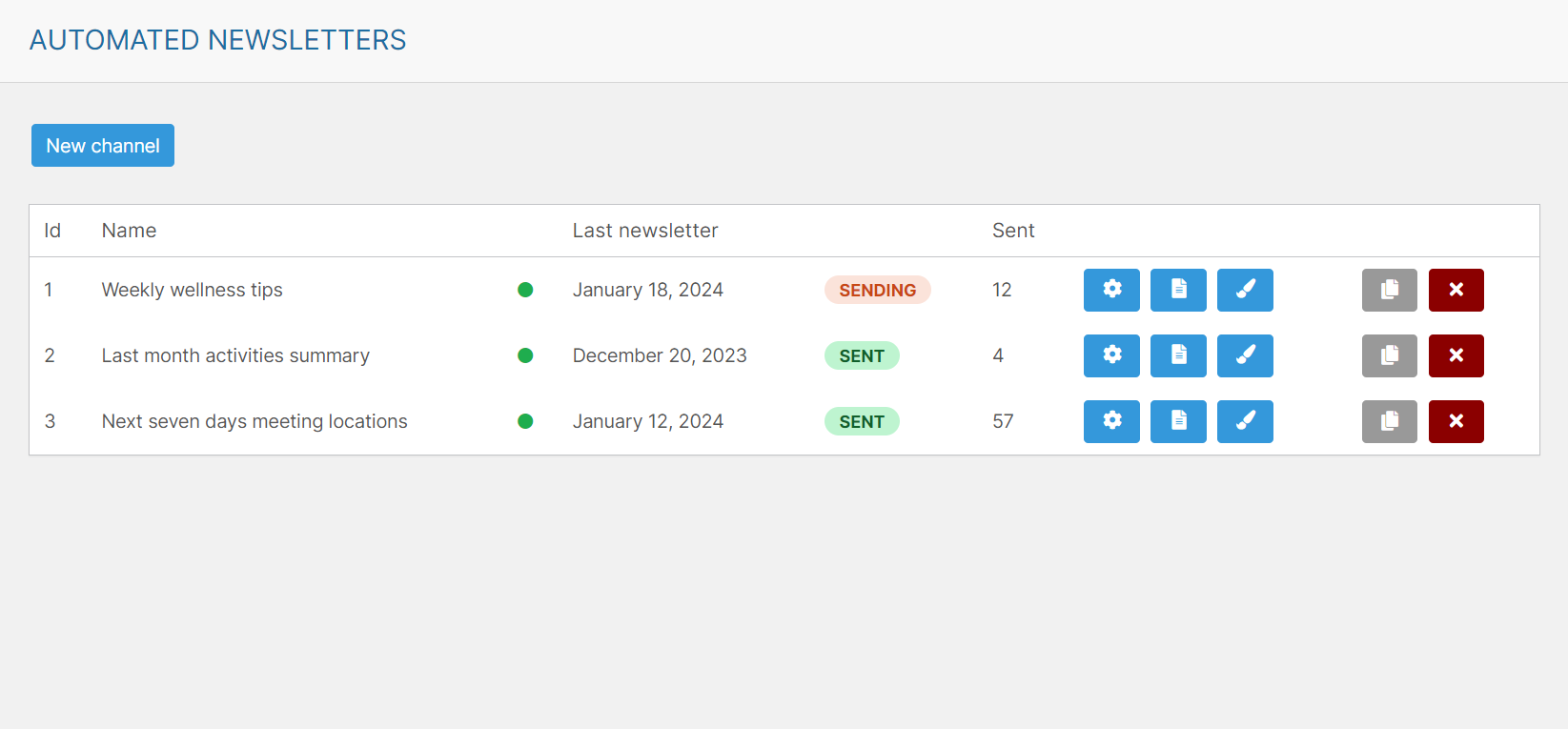The height and width of the screenshot is (729, 1568).
Task: Open settings gear for Weekly wellness tips
Action: [x=1111, y=290]
